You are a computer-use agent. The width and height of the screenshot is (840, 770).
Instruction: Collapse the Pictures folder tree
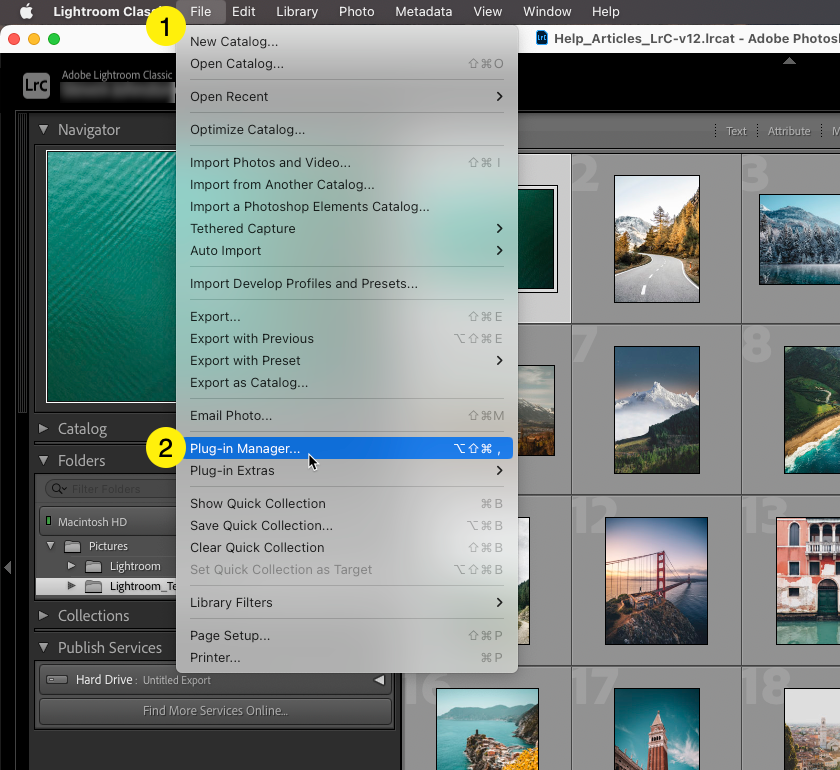pyautogui.click(x=50, y=545)
